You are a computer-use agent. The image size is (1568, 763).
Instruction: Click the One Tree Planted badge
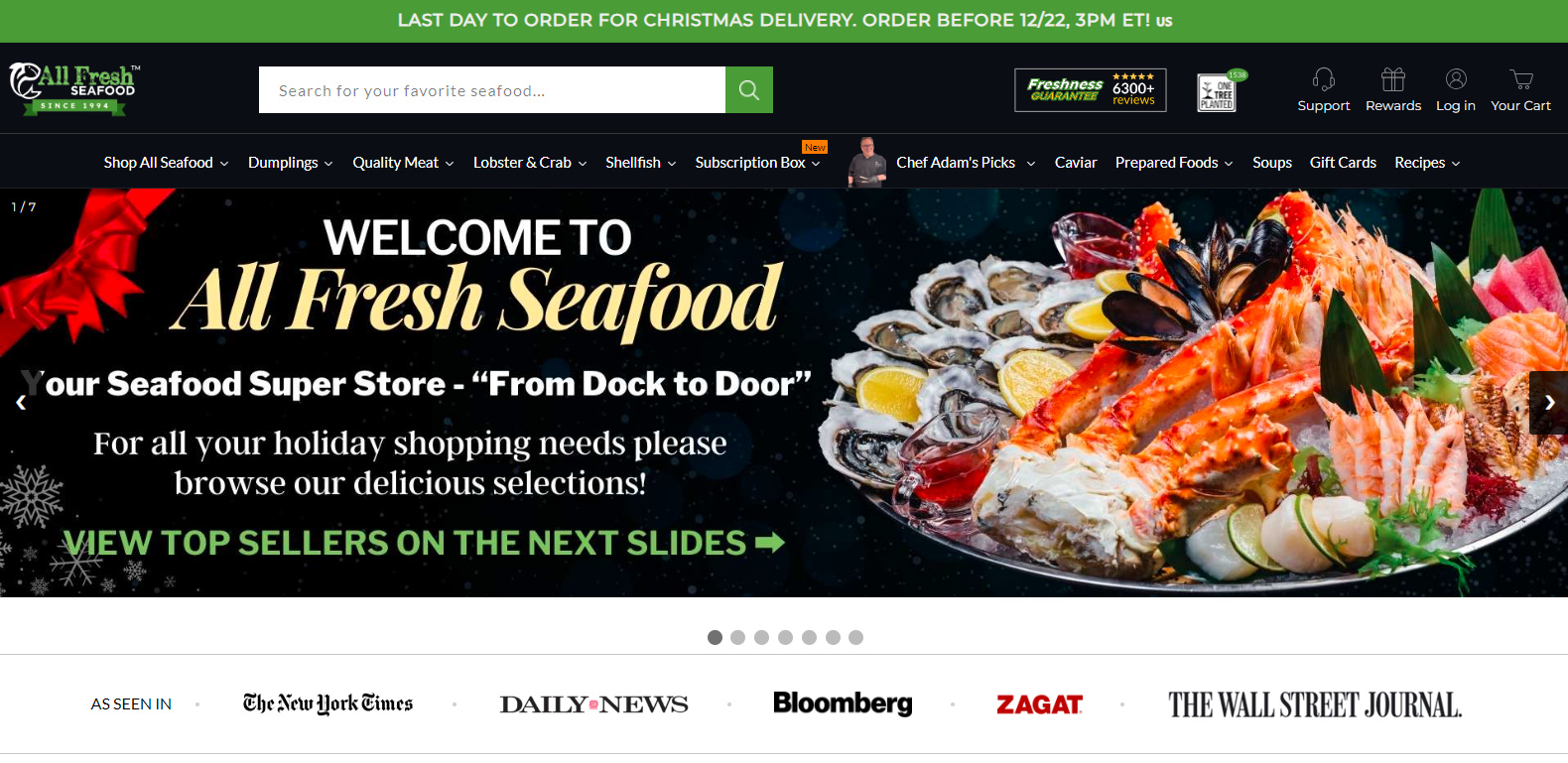click(1220, 91)
